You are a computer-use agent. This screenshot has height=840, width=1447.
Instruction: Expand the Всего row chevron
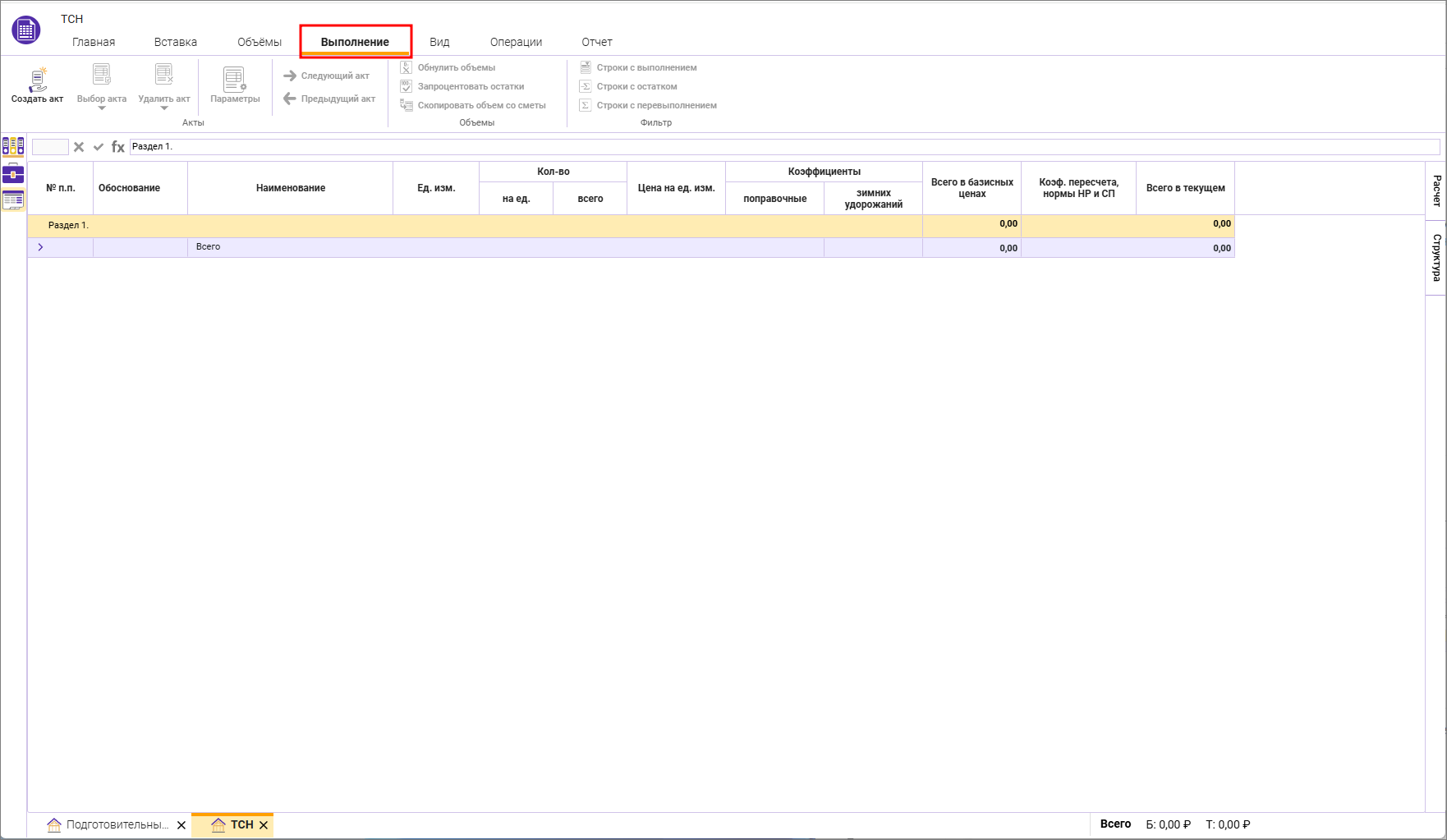point(40,247)
